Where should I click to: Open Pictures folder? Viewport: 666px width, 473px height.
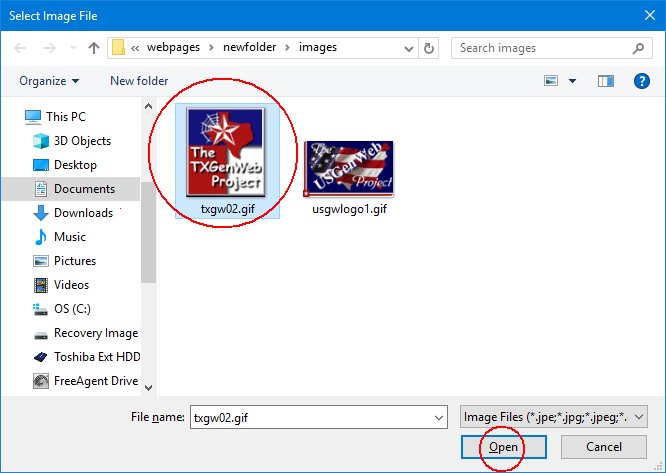[x=75, y=261]
